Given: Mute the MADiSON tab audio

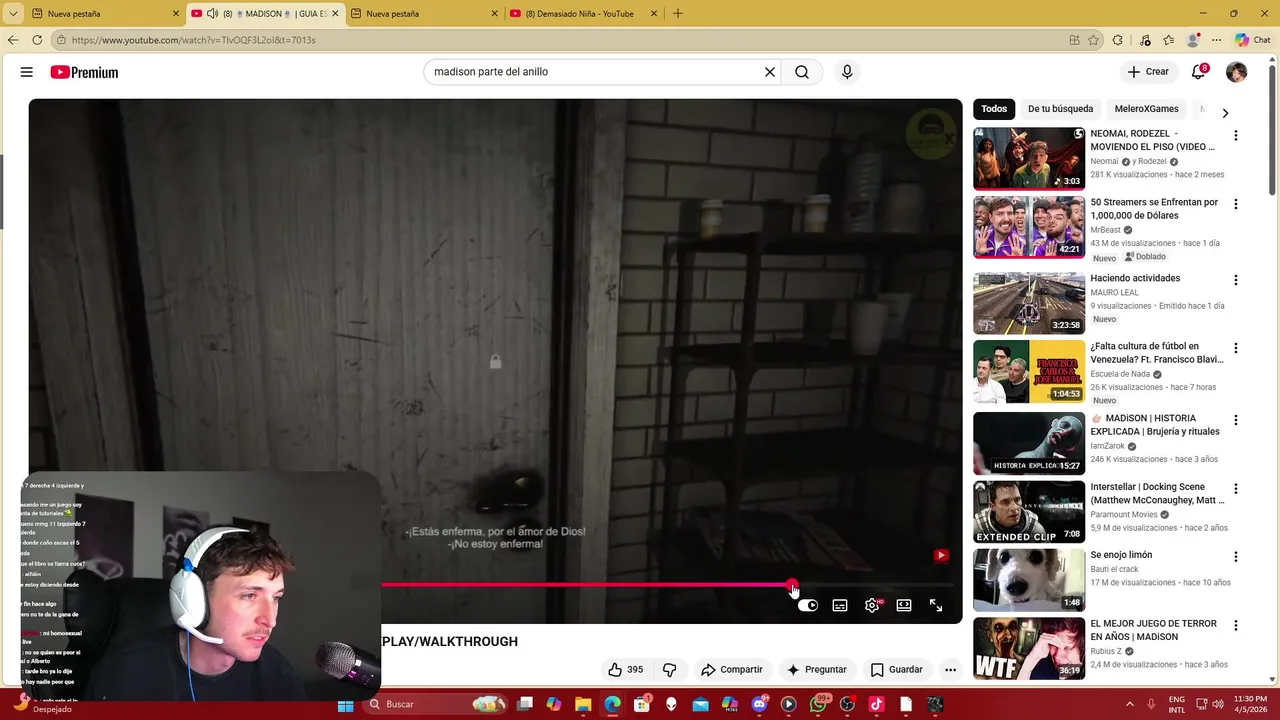Looking at the screenshot, I should 212,13.
